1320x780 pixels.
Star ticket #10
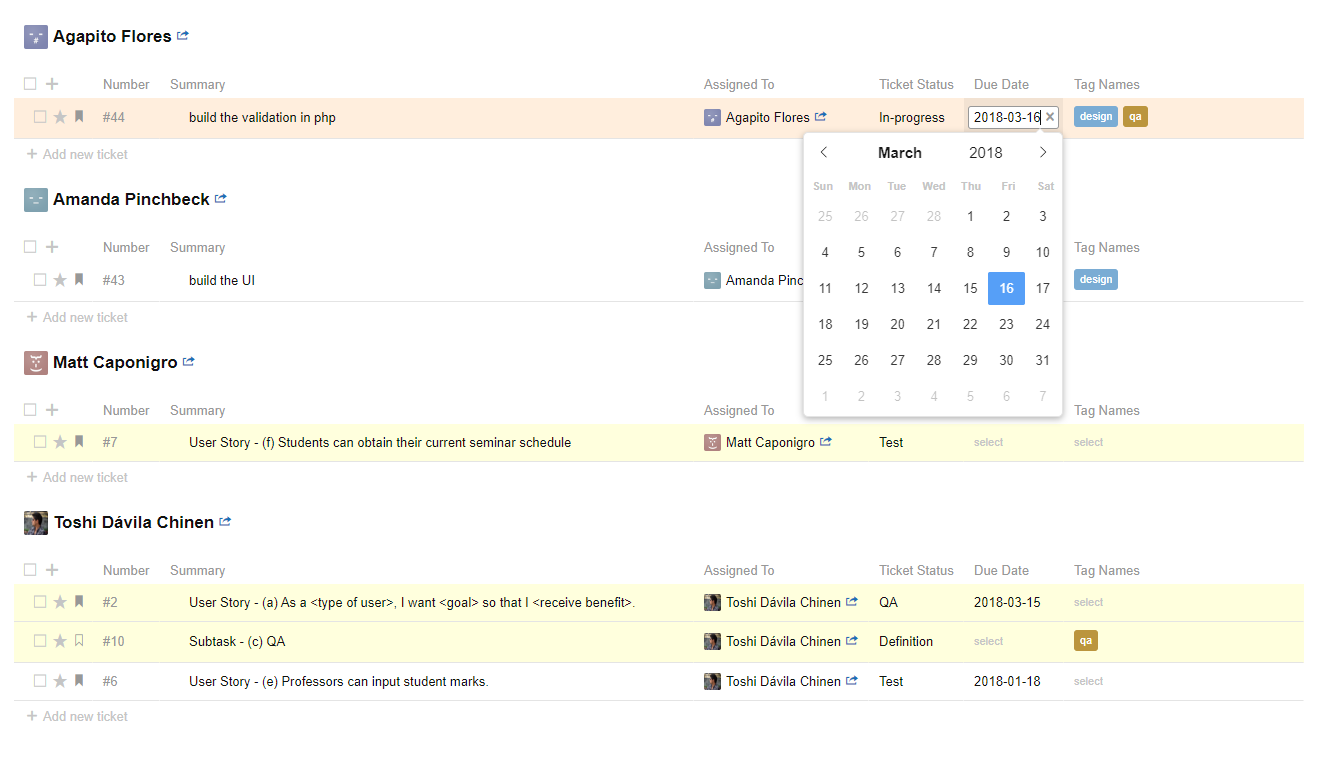pyautogui.click(x=60, y=641)
